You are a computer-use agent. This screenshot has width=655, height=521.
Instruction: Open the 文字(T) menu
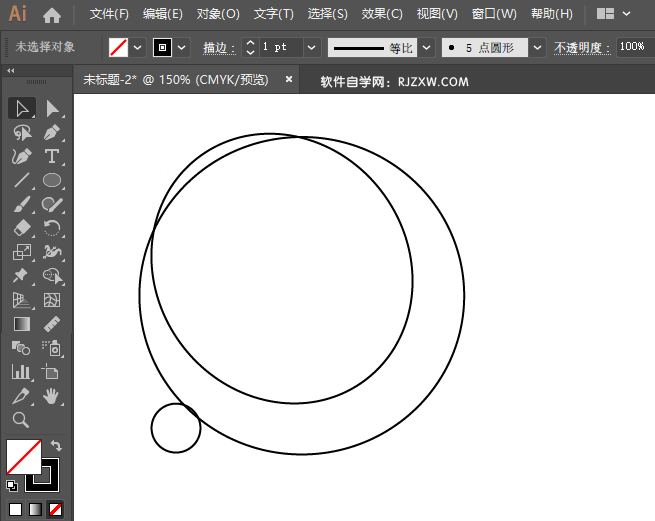tap(274, 14)
